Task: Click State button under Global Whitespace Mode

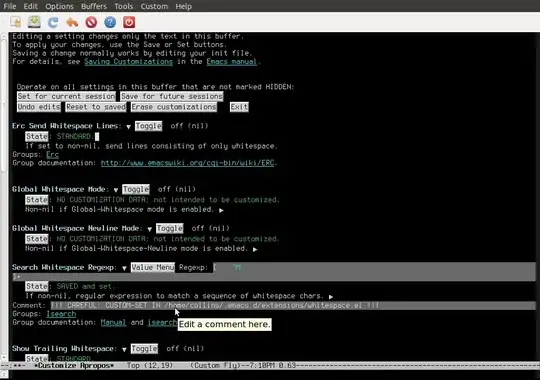Action: click(x=37, y=200)
